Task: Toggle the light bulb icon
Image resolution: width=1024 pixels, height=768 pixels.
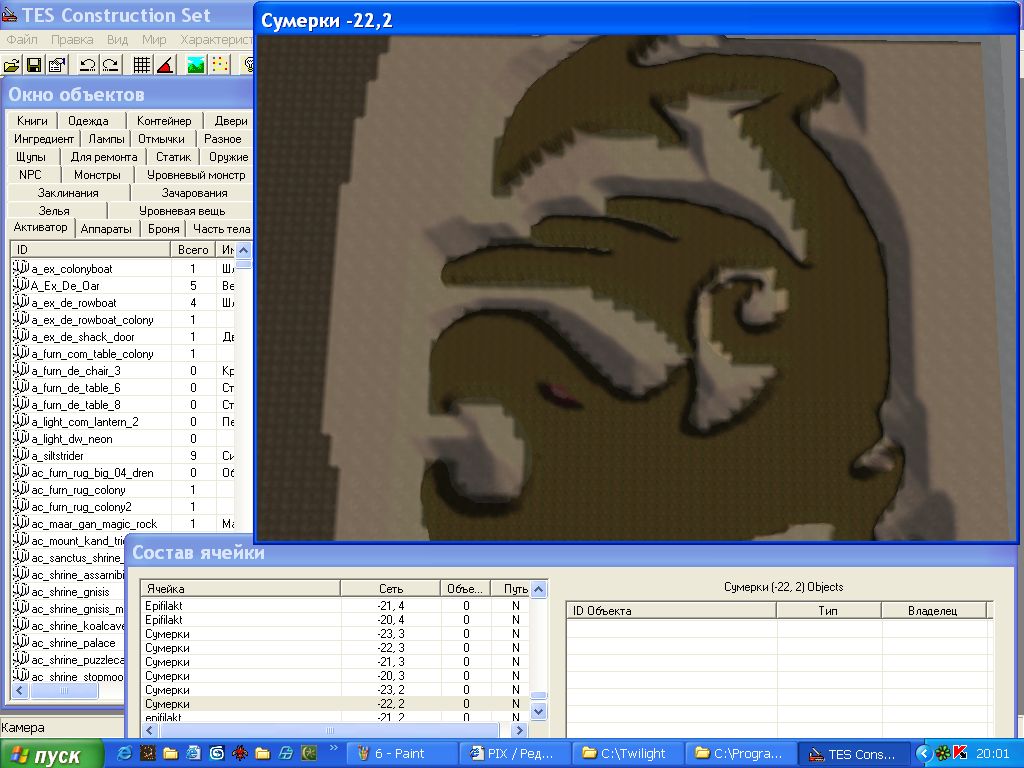Action: pyautogui.click(x=248, y=65)
